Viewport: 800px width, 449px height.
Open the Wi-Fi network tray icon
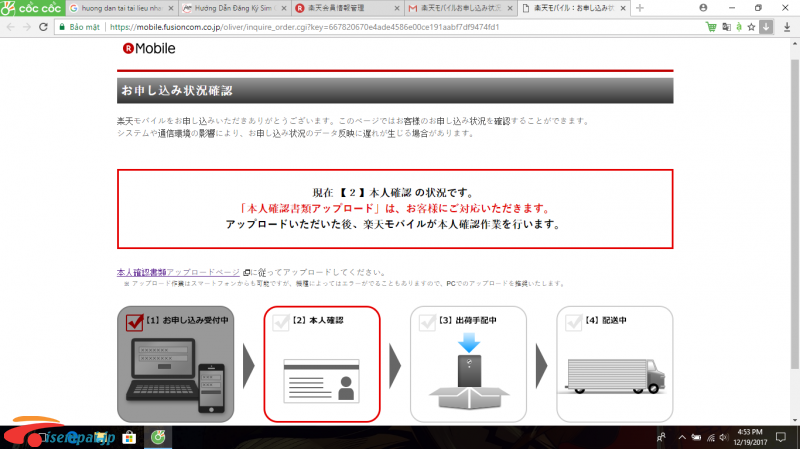(711, 437)
